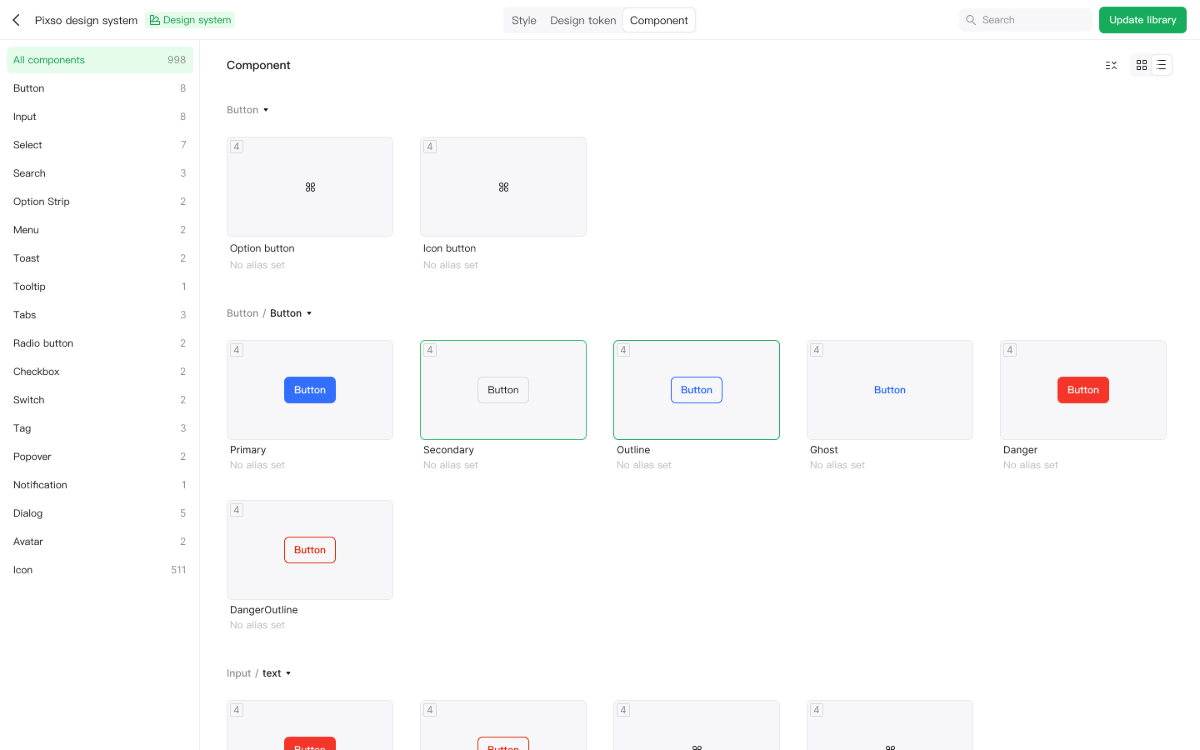Image resolution: width=1200 pixels, height=750 pixels.
Task: Click the Option button component name
Action: point(262,248)
